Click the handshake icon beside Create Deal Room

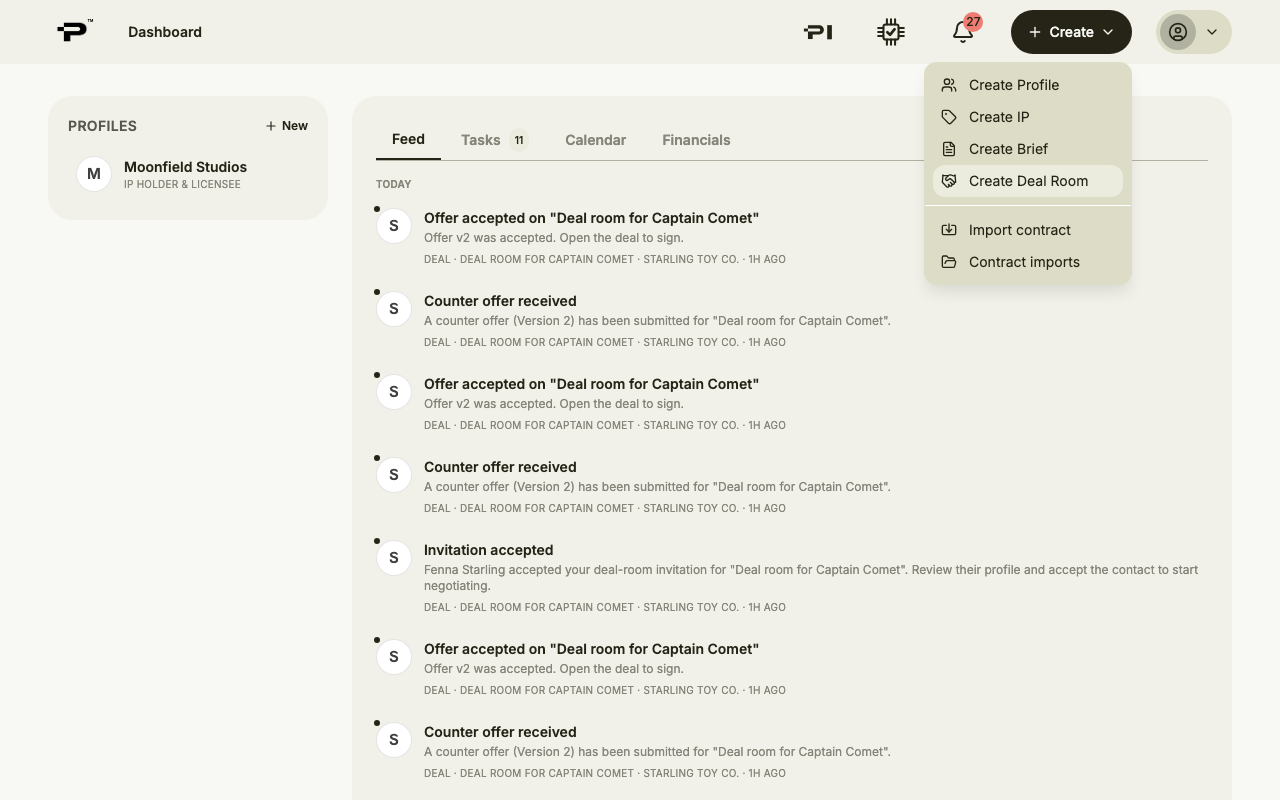click(949, 181)
